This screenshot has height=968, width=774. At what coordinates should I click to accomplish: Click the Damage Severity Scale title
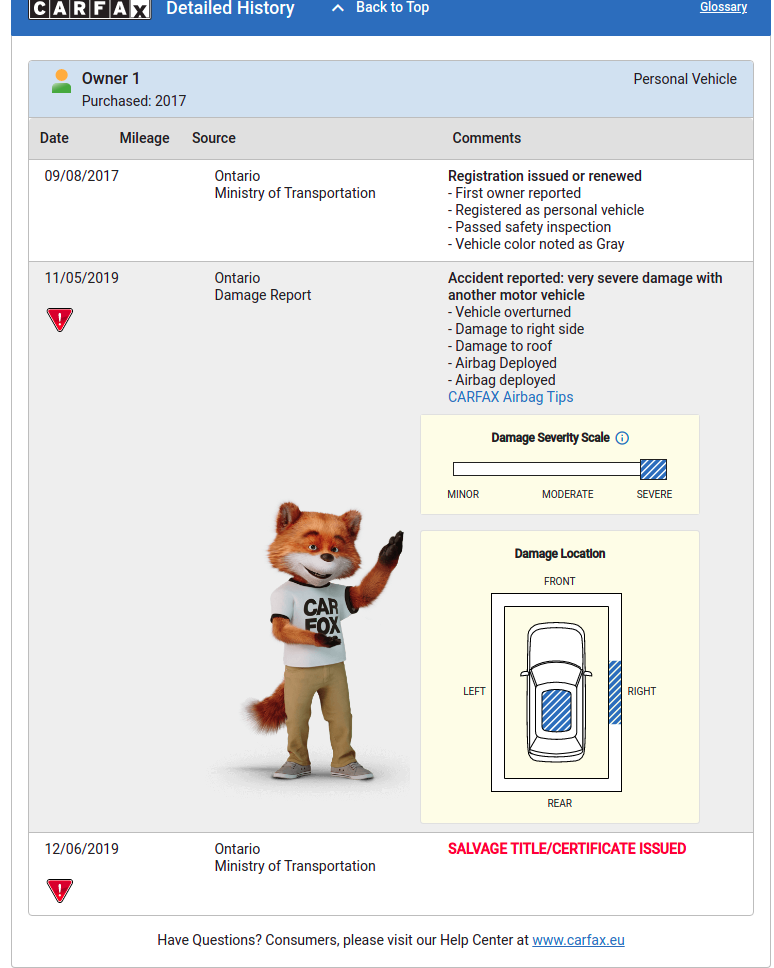[551, 438]
